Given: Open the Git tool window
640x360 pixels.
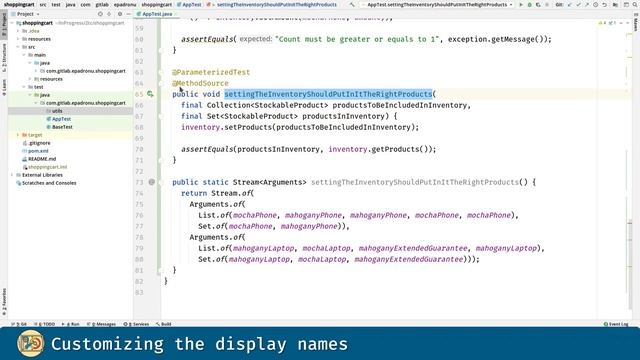Looking at the screenshot, I should (x=19, y=324).
